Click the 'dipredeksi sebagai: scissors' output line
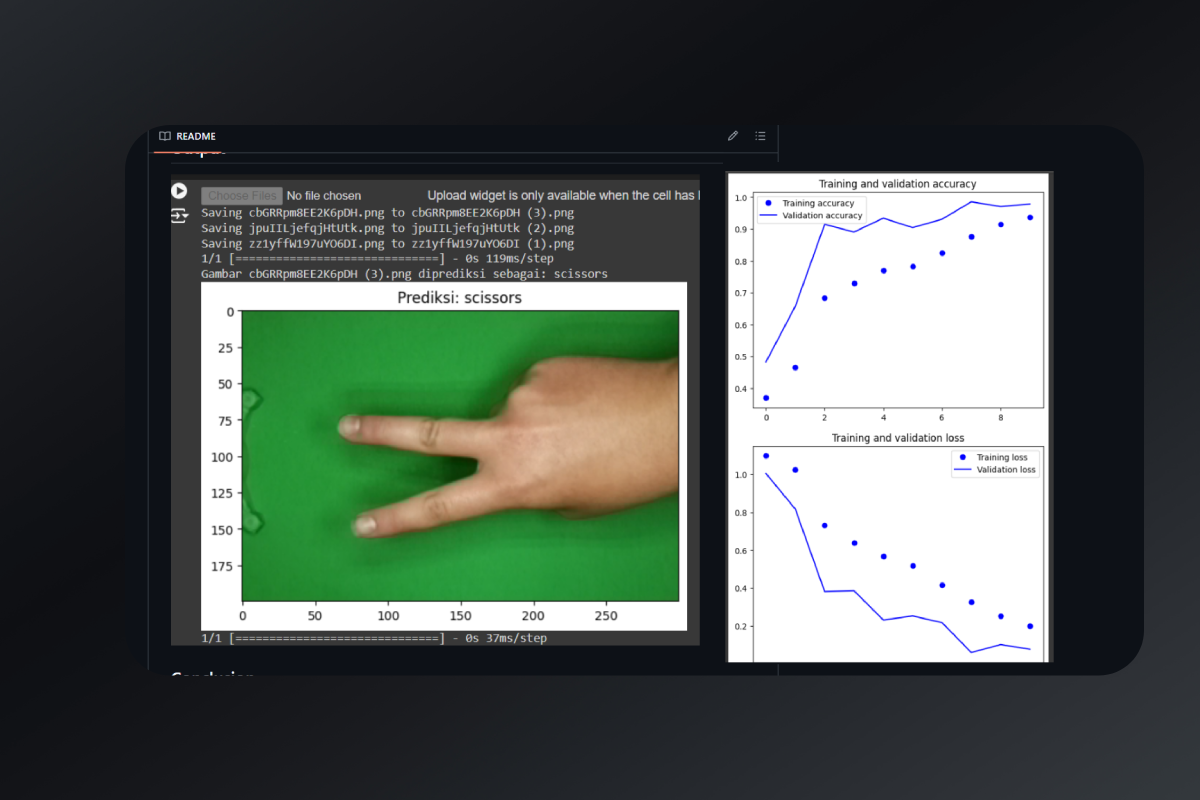 click(x=404, y=274)
